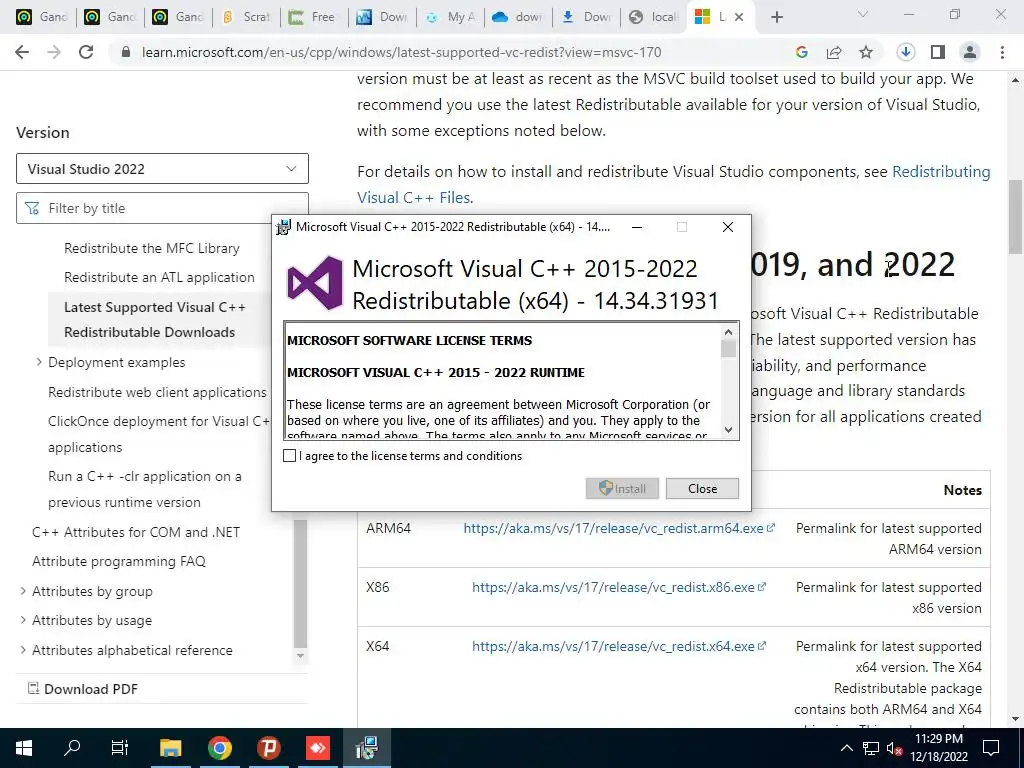The image size is (1024, 768).
Task: Click the share page icon in the address bar
Action: (x=834, y=52)
